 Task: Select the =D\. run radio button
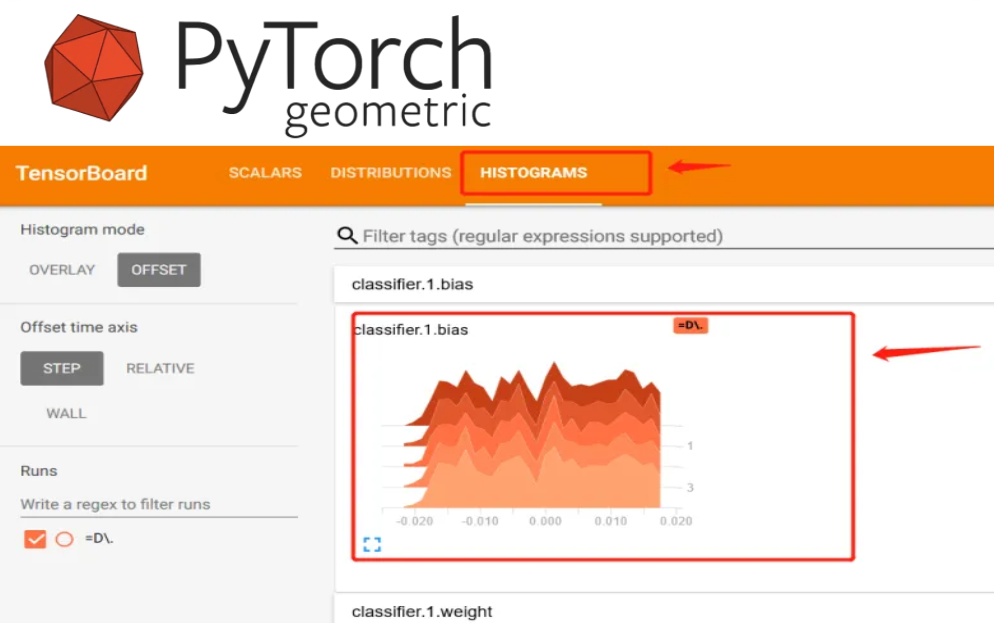pyautogui.click(x=64, y=539)
